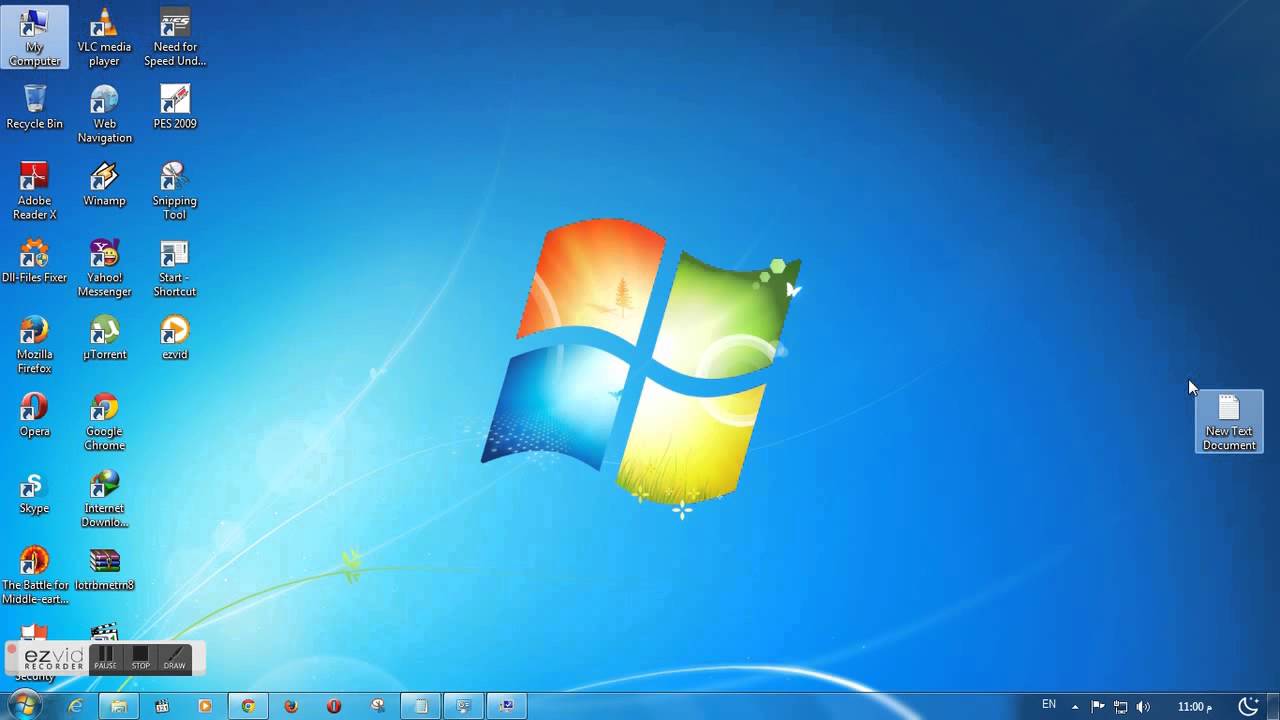This screenshot has width=1280, height=720.
Task: Select the Yahoo! Messenger icon
Action: pyautogui.click(x=104, y=268)
